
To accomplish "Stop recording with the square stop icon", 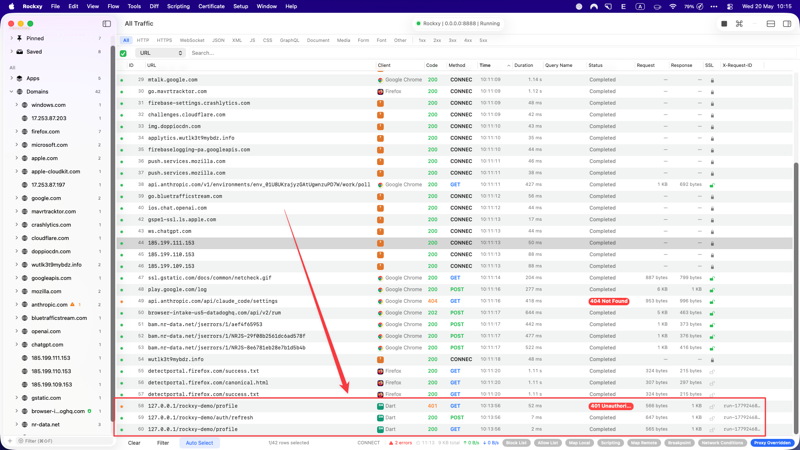I will 724,23.
